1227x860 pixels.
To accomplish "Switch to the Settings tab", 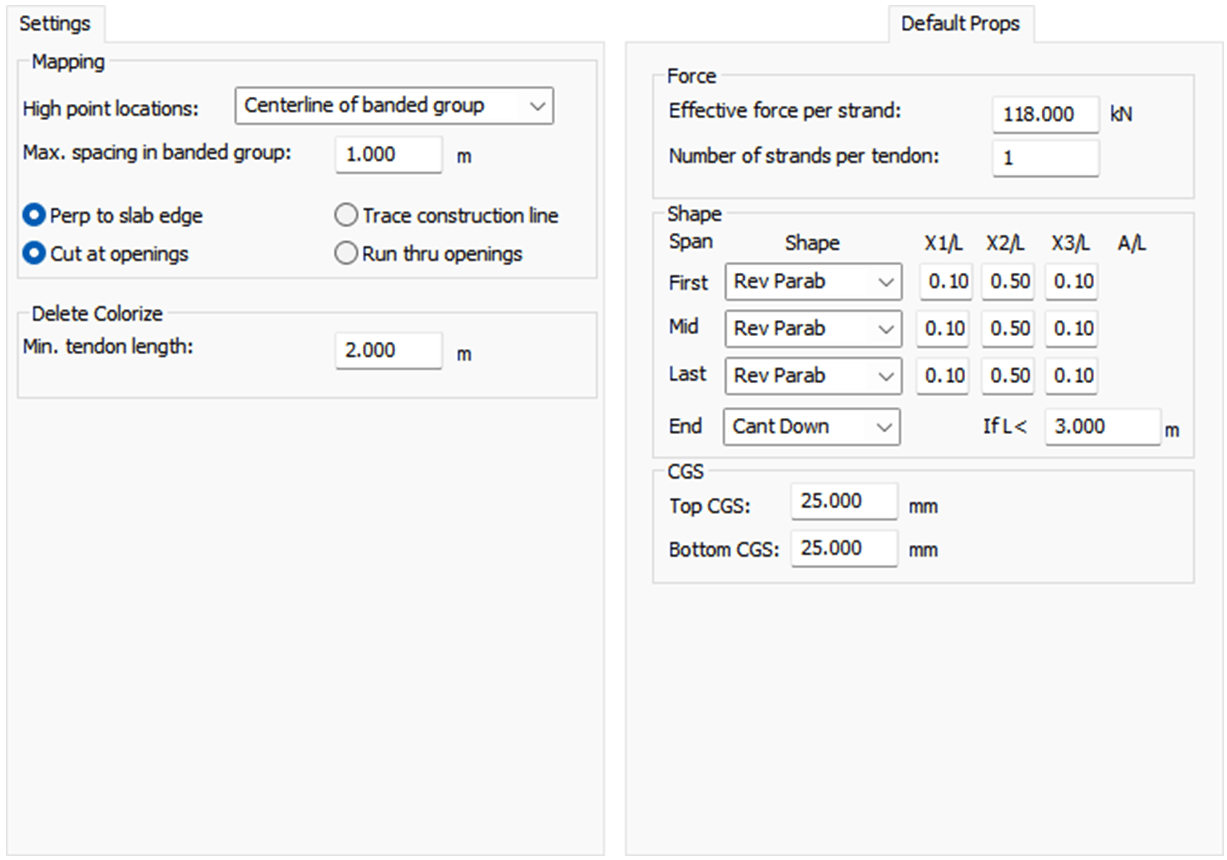I will click(x=55, y=23).
